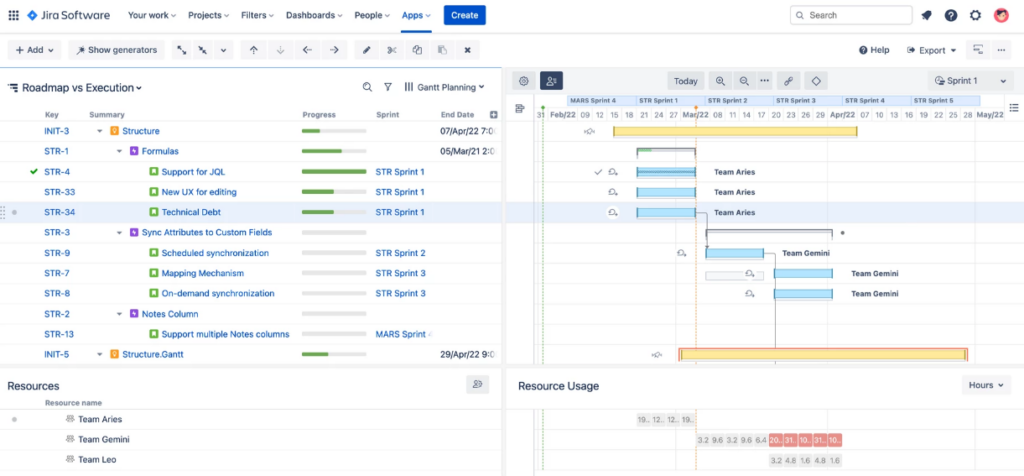Image resolution: width=1024 pixels, height=476 pixels.
Task: Click the yellow Structure INIT-3 Gantt bar
Action: tap(735, 131)
